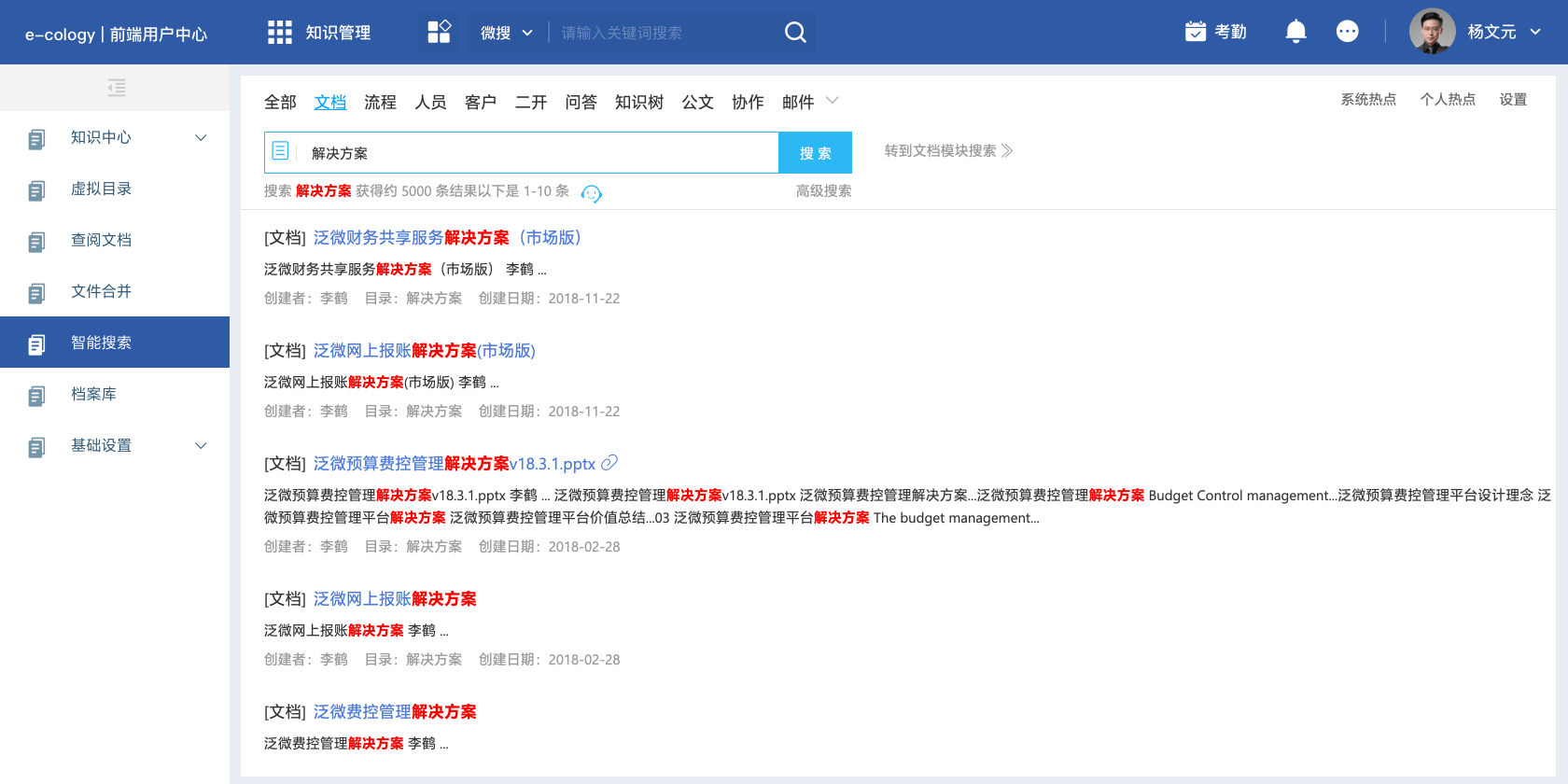Viewport: 1568px width, 784px height.
Task: Go to 转到文档模块搜索 link
Action: pyautogui.click(x=940, y=150)
